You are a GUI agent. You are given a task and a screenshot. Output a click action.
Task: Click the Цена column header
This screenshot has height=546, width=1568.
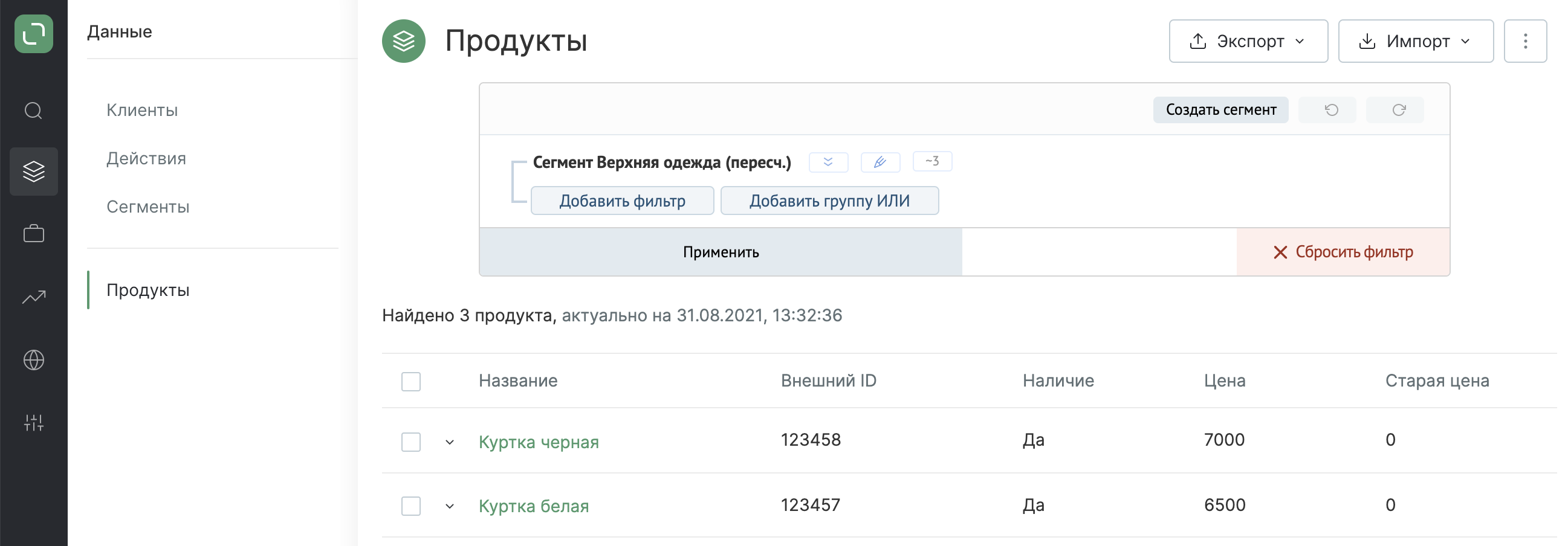point(1224,381)
